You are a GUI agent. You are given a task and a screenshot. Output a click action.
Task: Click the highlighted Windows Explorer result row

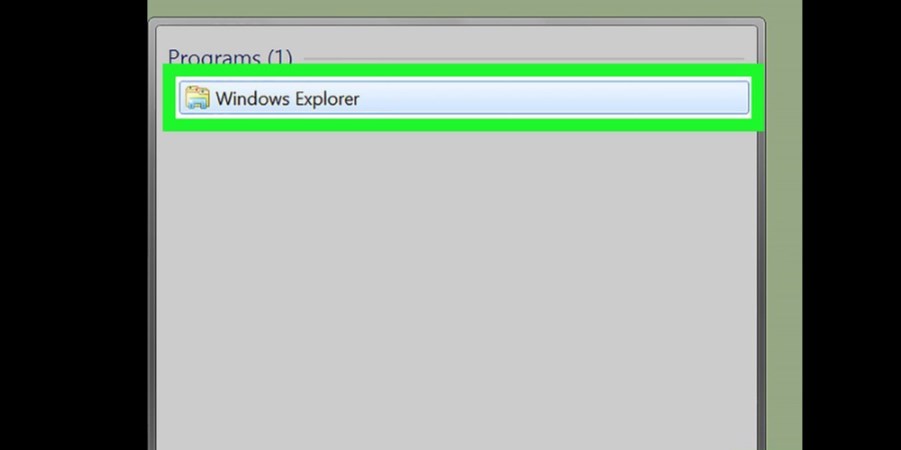pyautogui.click(x=464, y=98)
